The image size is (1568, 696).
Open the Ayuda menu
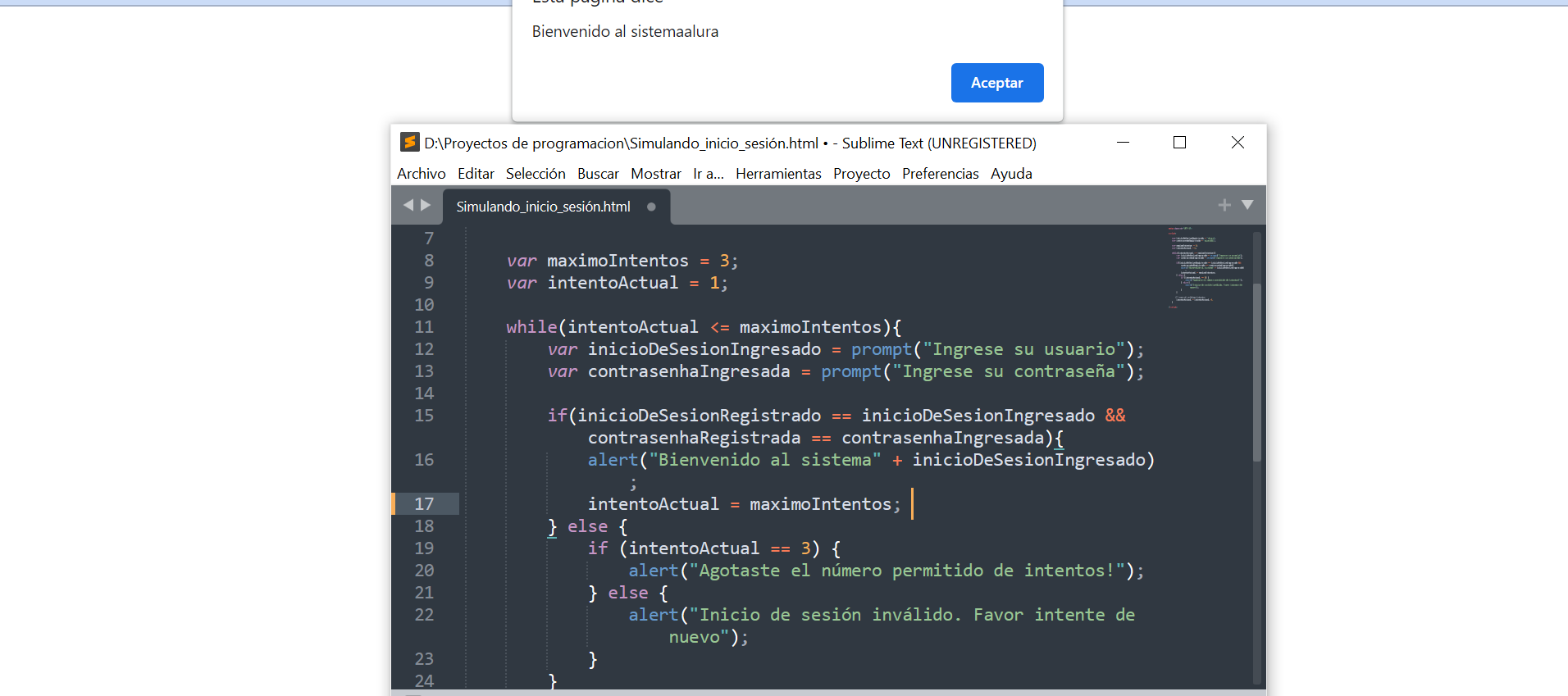[1011, 174]
